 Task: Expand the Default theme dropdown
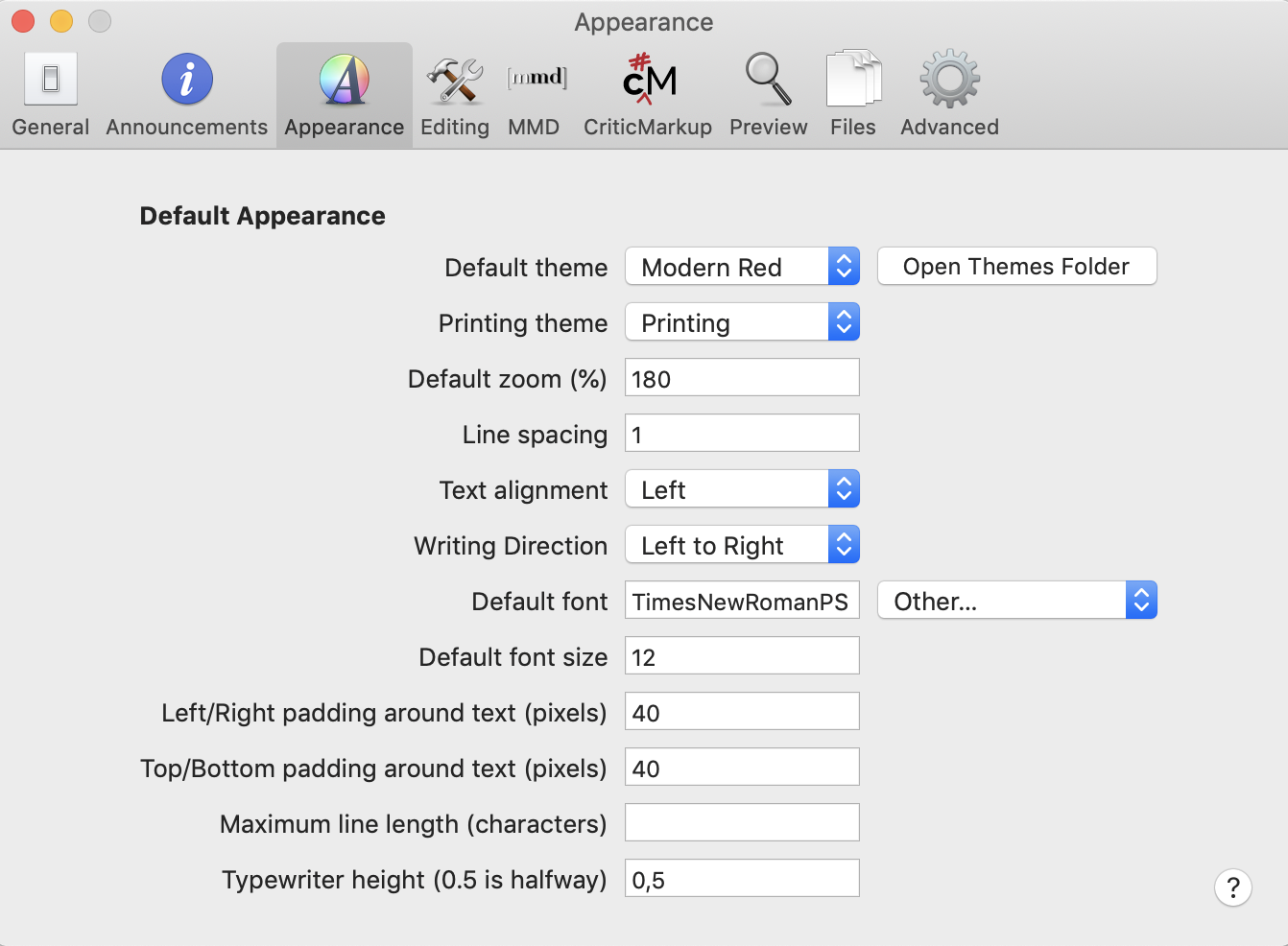[x=742, y=267]
